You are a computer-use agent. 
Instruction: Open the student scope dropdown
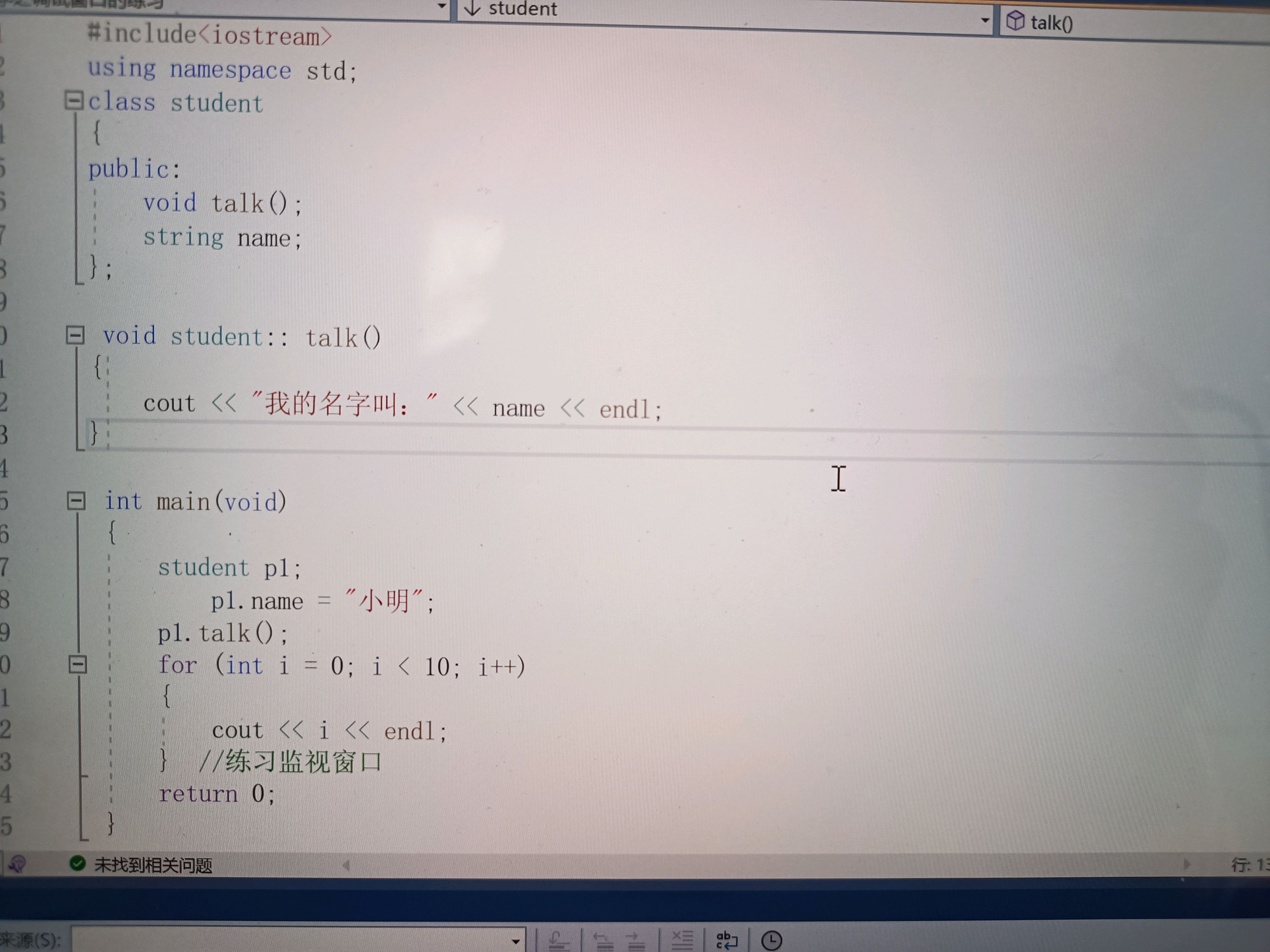point(985,19)
